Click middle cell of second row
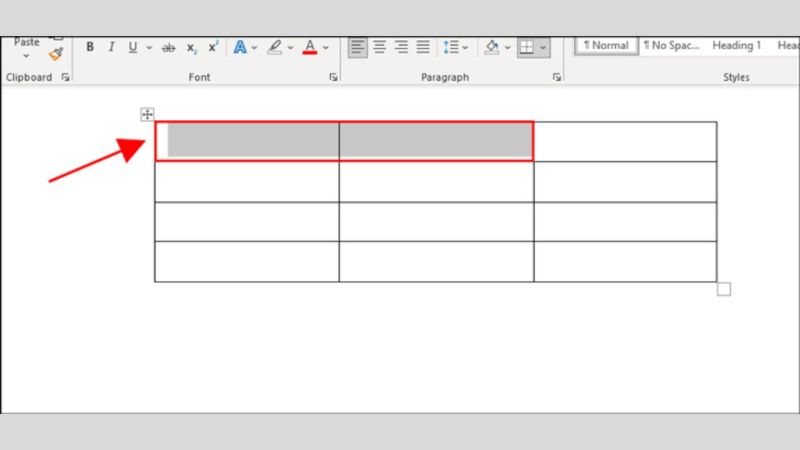The height and width of the screenshot is (450, 800). [x=436, y=182]
